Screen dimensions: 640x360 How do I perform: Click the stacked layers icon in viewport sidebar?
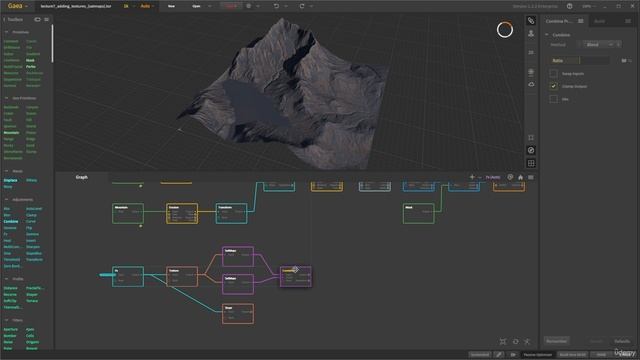(531, 72)
